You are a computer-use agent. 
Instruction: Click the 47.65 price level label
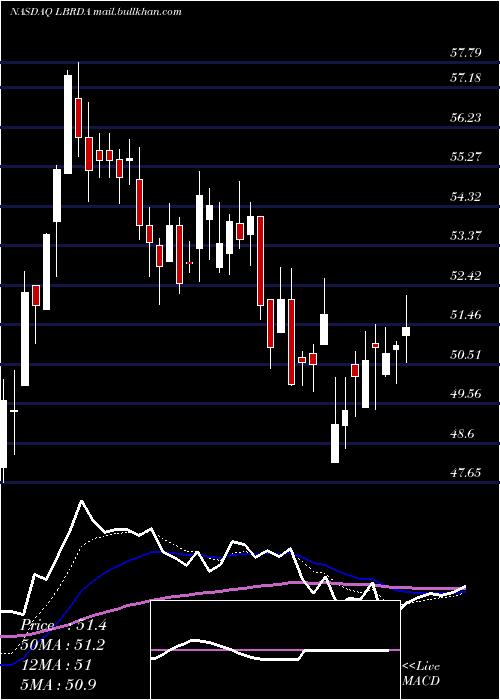click(466, 472)
